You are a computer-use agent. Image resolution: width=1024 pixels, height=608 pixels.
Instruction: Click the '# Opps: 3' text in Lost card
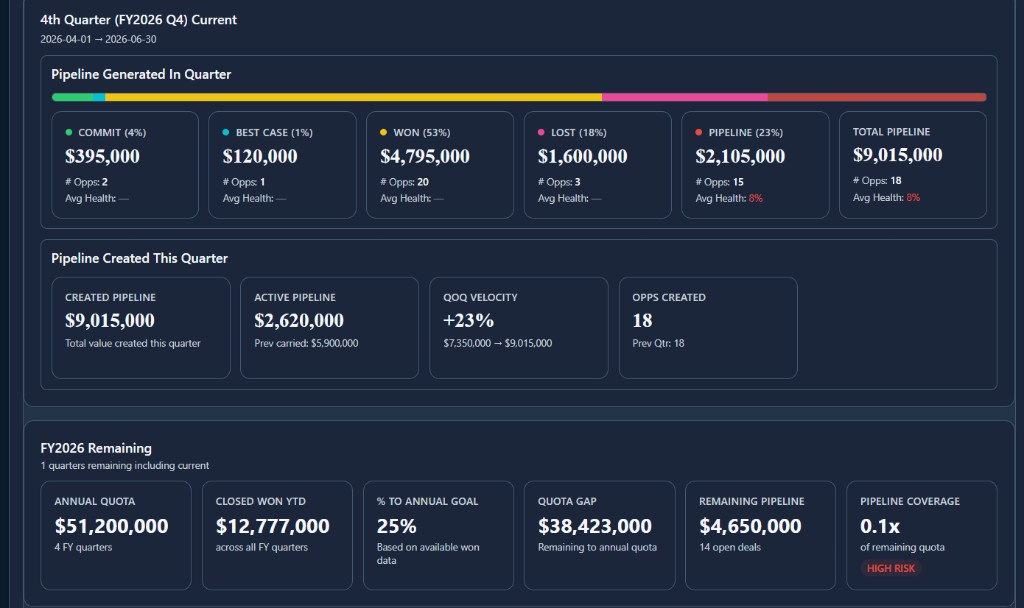tap(559, 182)
